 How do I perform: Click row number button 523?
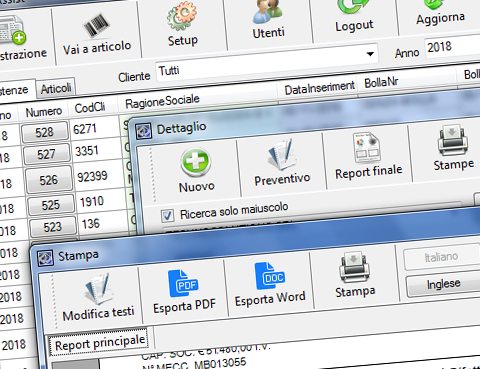53,227
